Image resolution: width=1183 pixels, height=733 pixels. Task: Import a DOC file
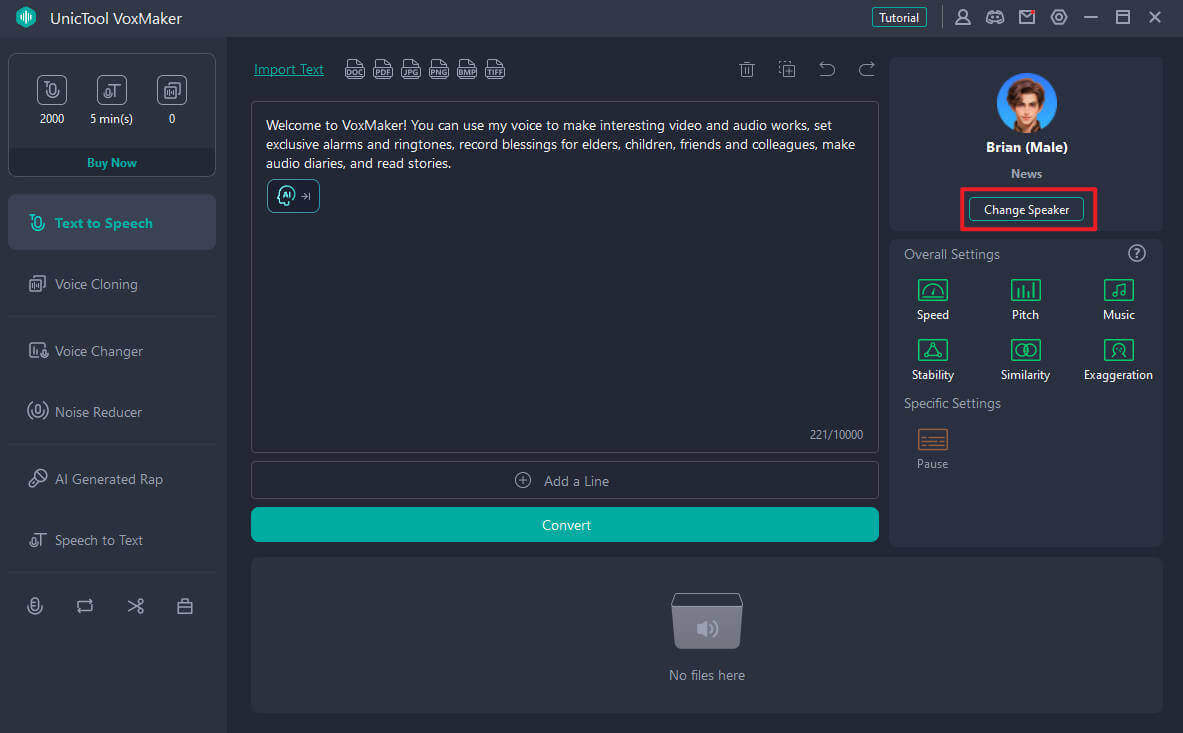pos(355,69)
